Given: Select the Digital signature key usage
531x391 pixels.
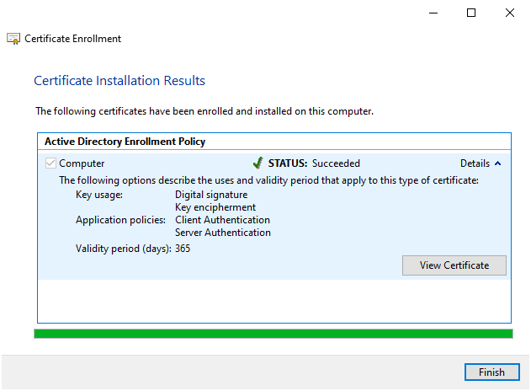Looking at the screenshot, I should coord(211,195).
